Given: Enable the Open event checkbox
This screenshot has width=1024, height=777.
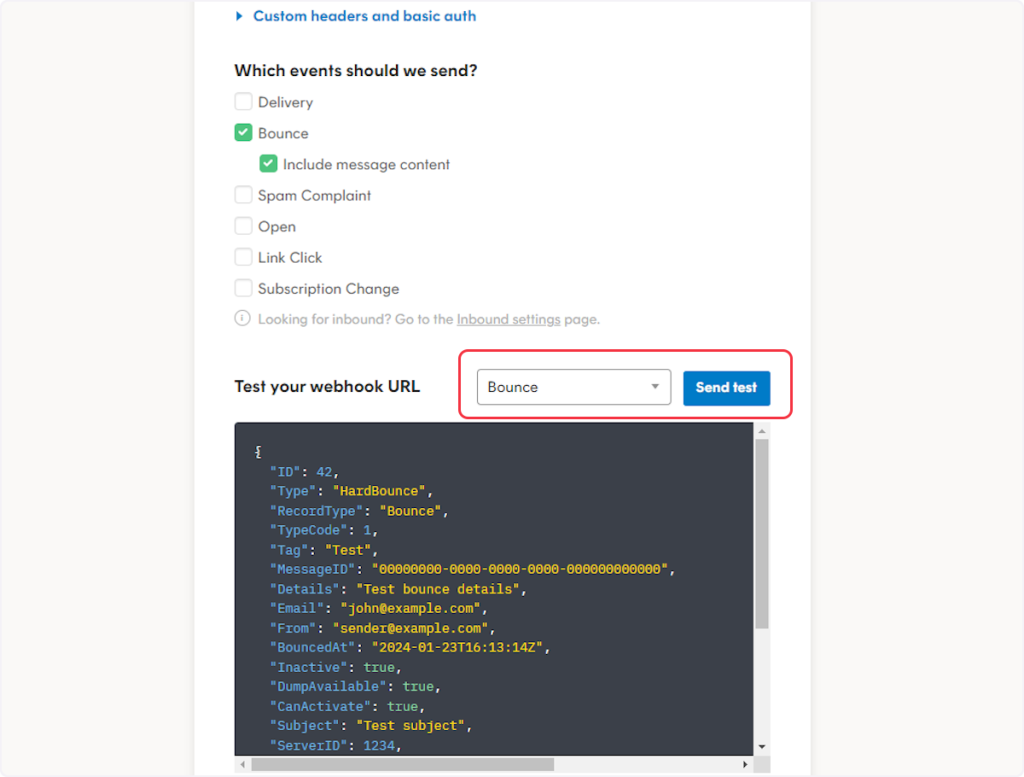Looking at the screenshot, I should 243,226.
